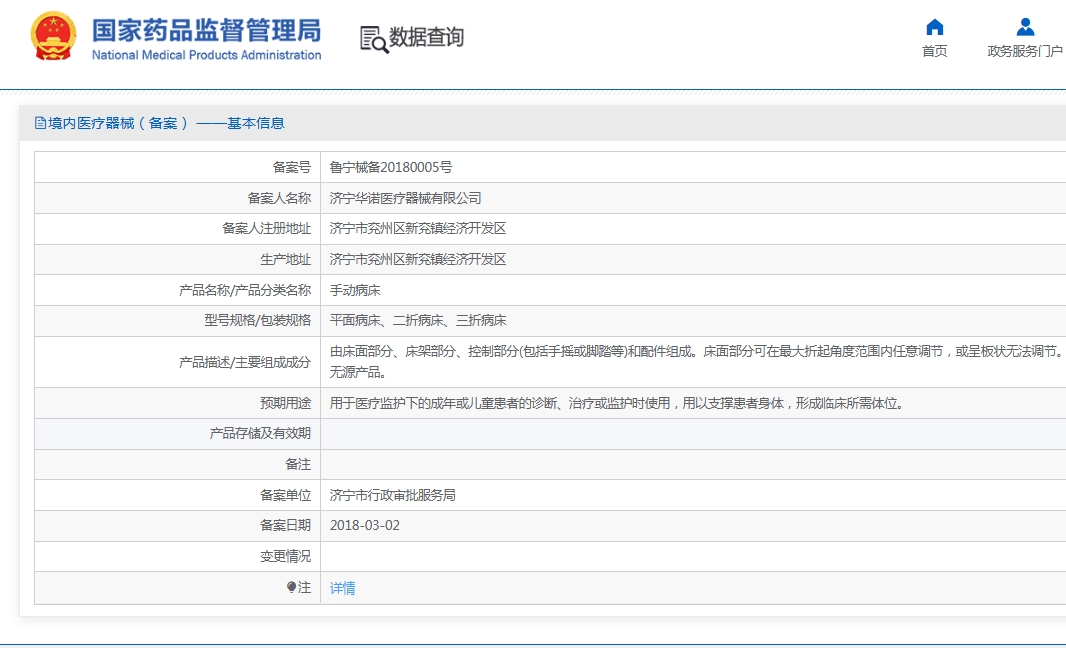1066x648 pixels.
Task: Select address in 备案人注册地址 row
Action: coord(418,228)
